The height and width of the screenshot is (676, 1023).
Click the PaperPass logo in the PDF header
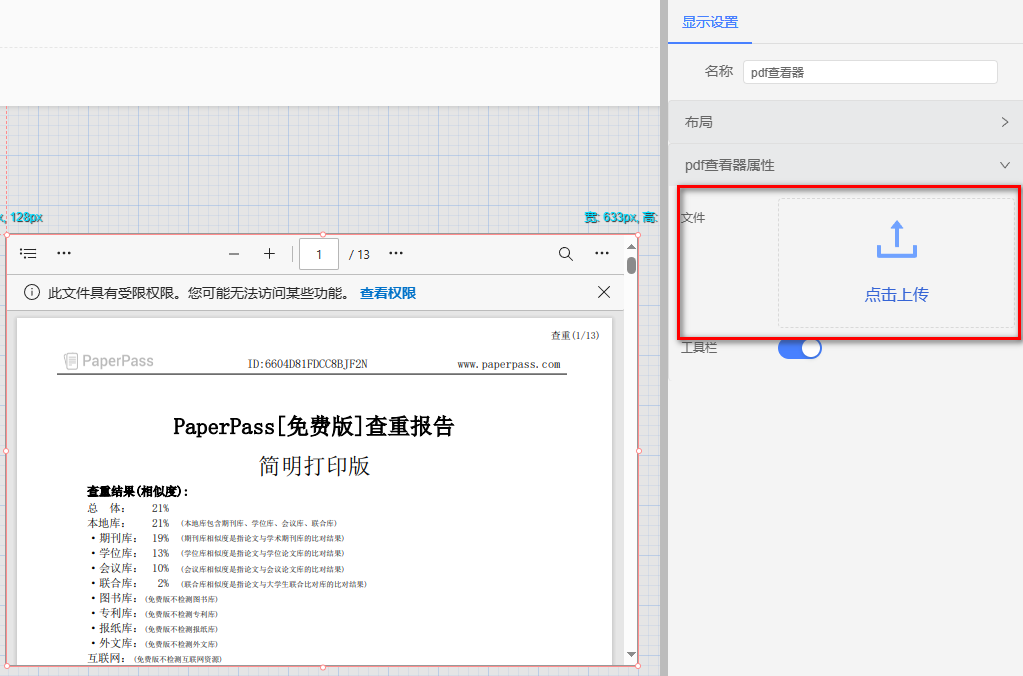click(108, 361)
